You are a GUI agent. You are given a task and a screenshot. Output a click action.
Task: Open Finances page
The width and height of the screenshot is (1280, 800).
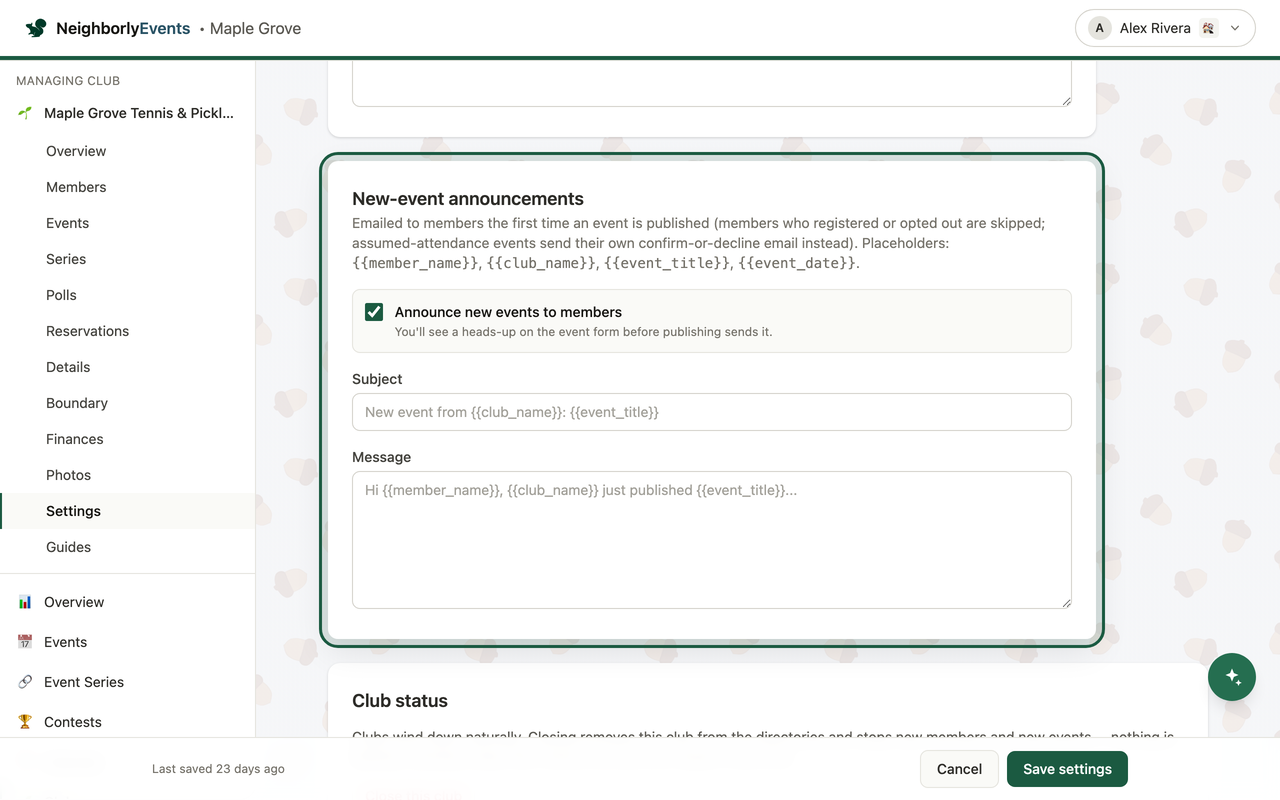tap(74, 439)
